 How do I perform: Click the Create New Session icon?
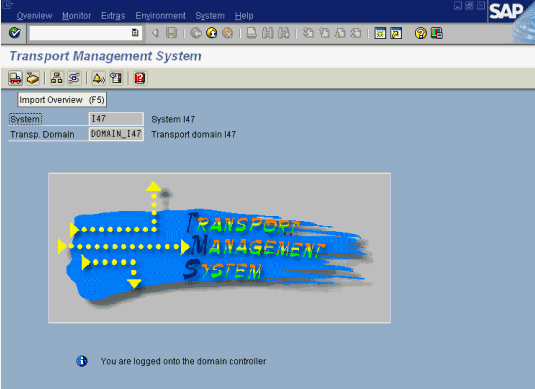(380, 33)
